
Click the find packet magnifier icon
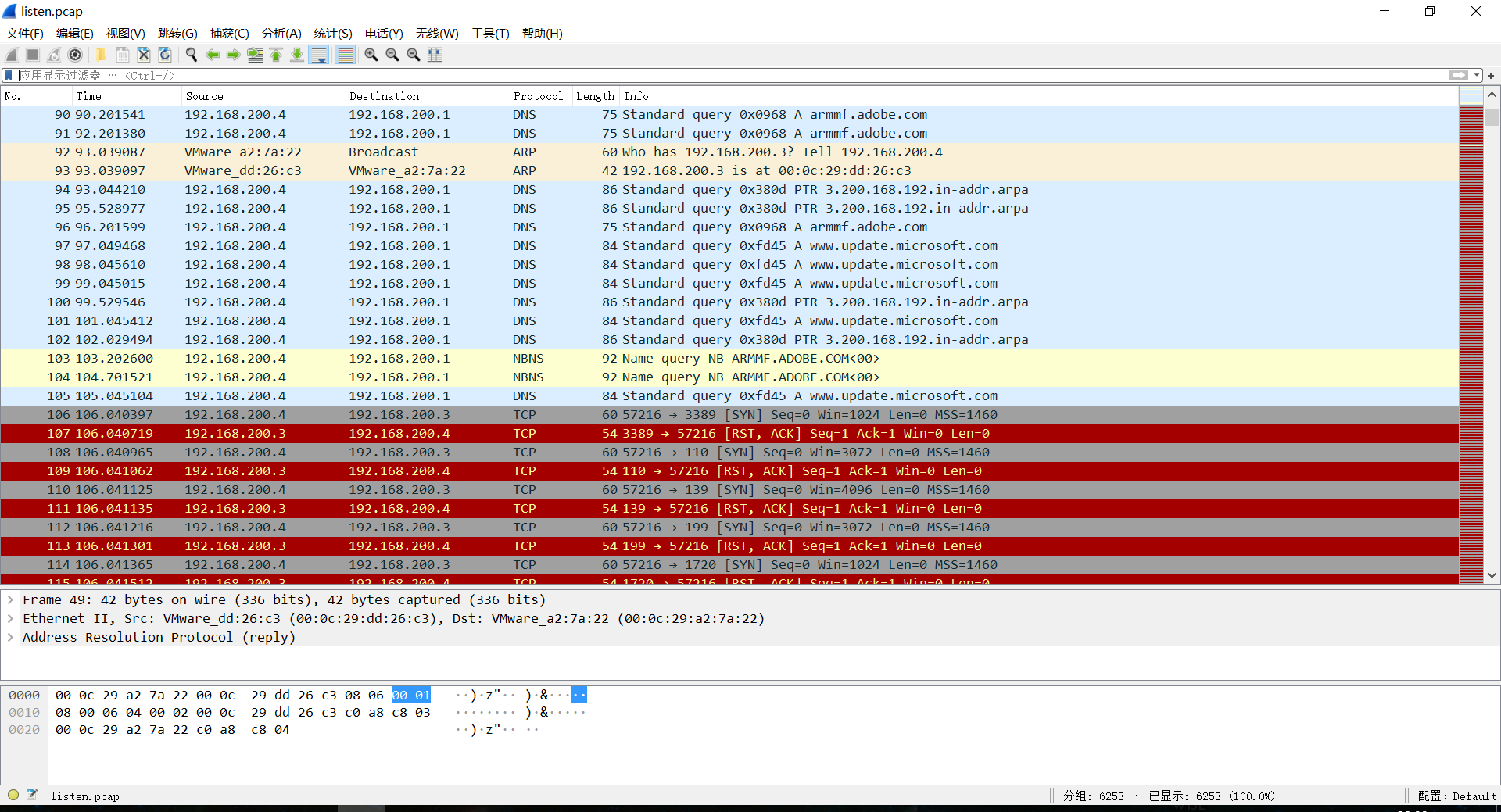[191, 55]
